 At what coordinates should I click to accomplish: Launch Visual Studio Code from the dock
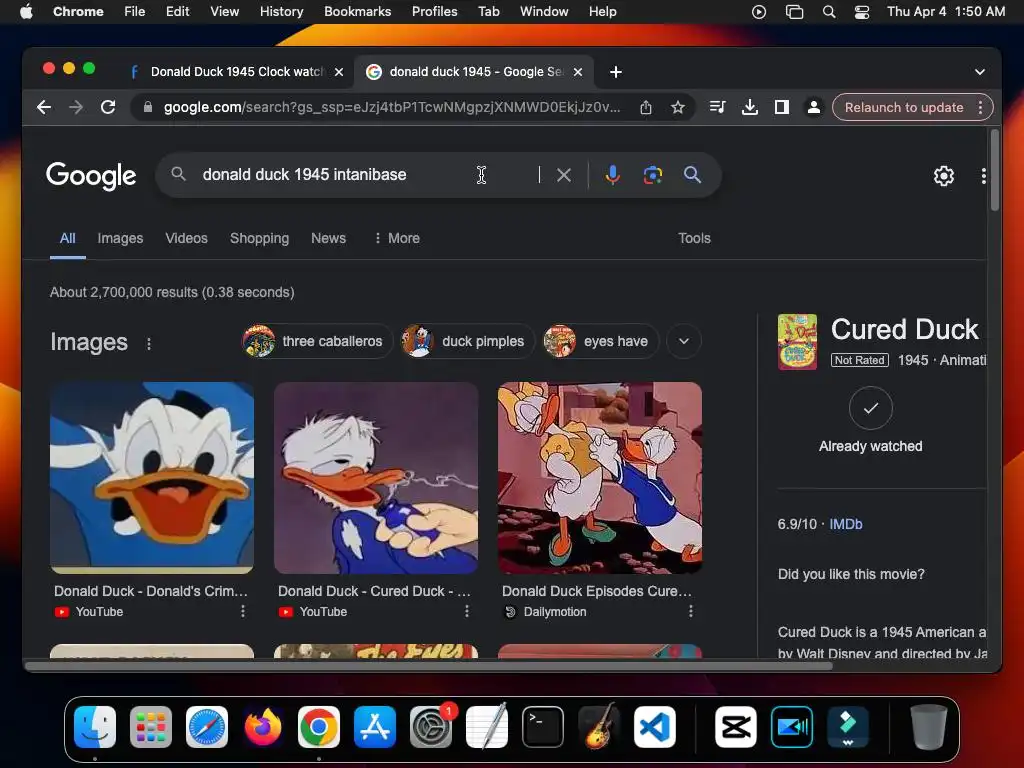click(654, 727)
